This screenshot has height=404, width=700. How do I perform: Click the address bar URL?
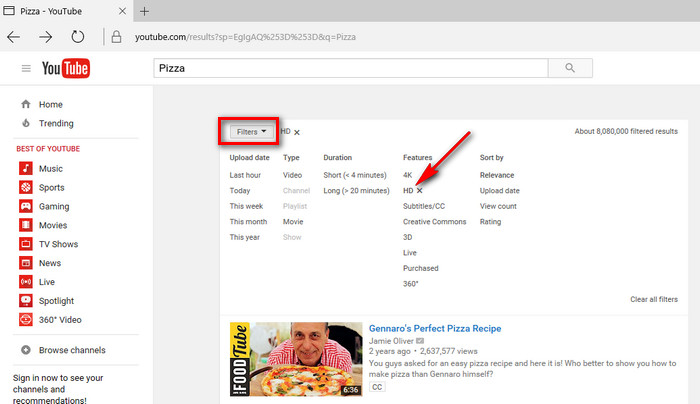click(x=245, y=37)
